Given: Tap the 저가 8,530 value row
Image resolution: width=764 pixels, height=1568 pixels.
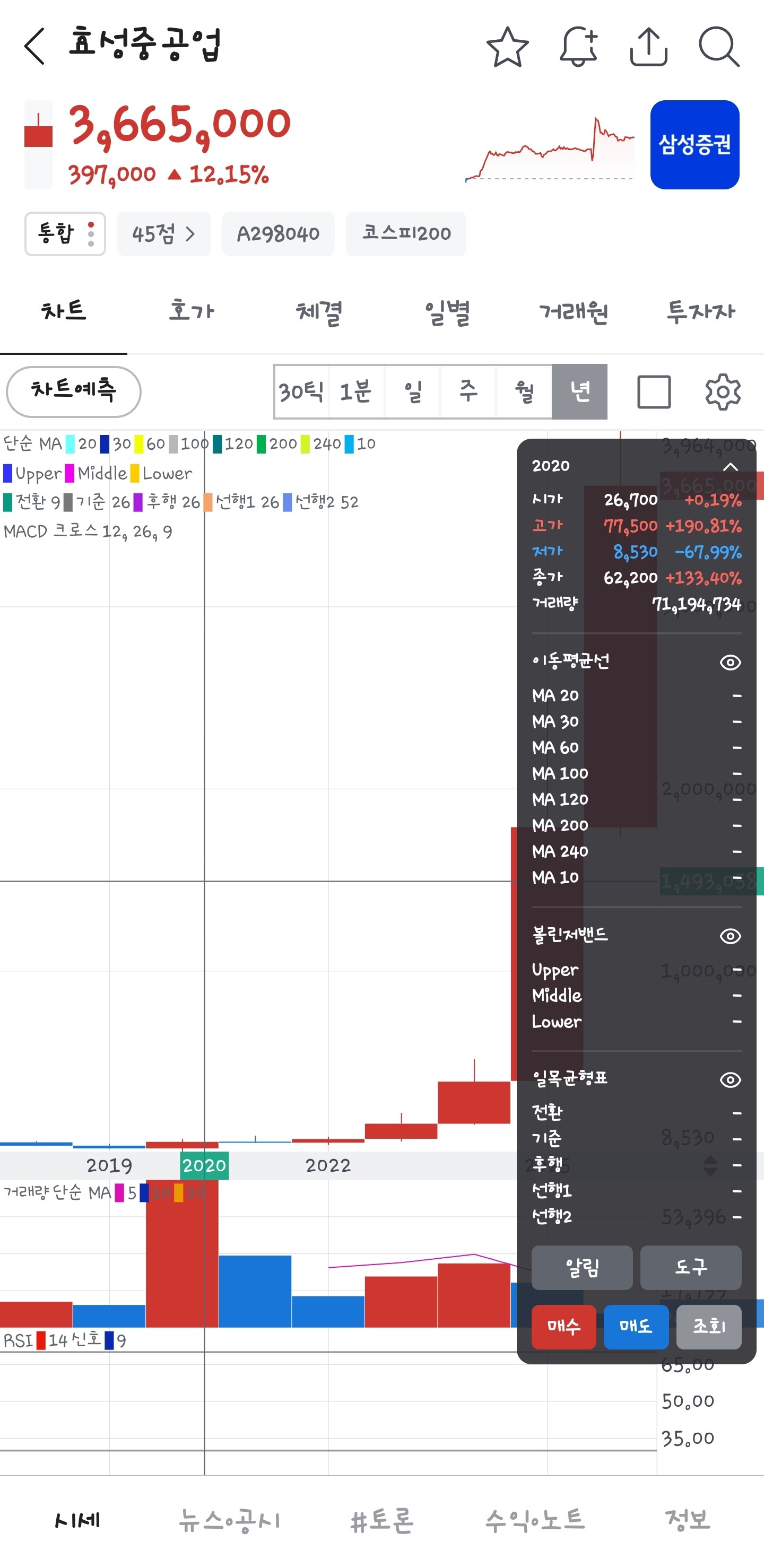Looking at the screenshot, I should (x=636, y=552).
